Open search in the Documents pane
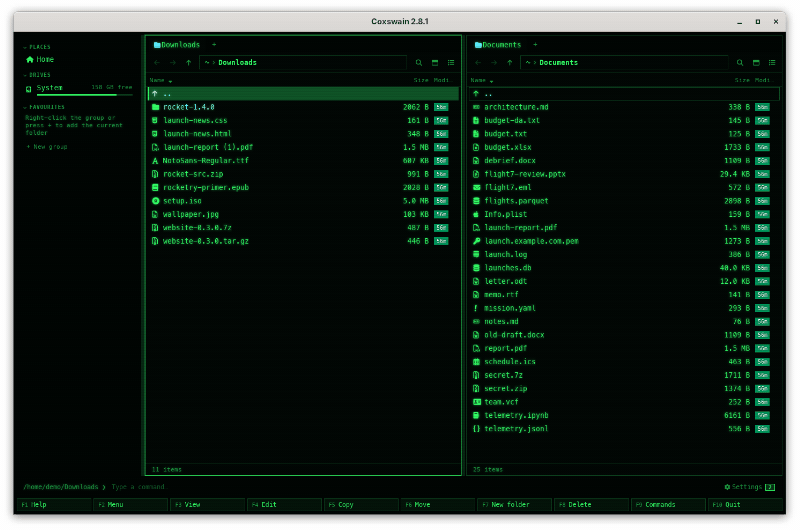The width and height of the screenshot is (800, 530). (740, 63)
